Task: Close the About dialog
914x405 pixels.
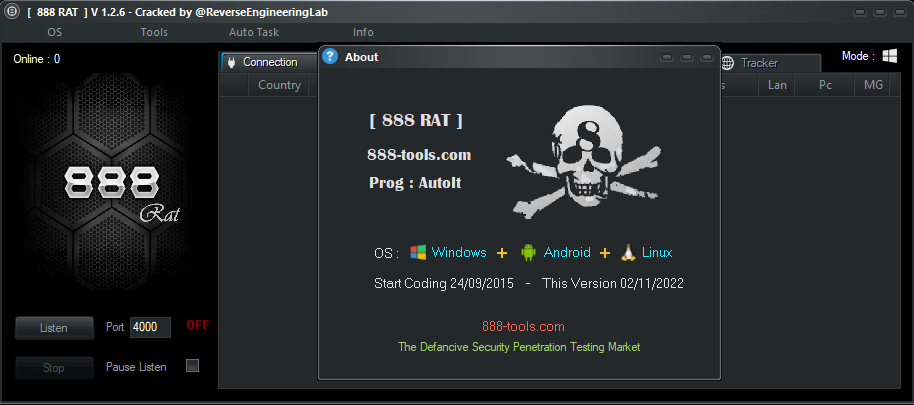Action: click(706, 57)
